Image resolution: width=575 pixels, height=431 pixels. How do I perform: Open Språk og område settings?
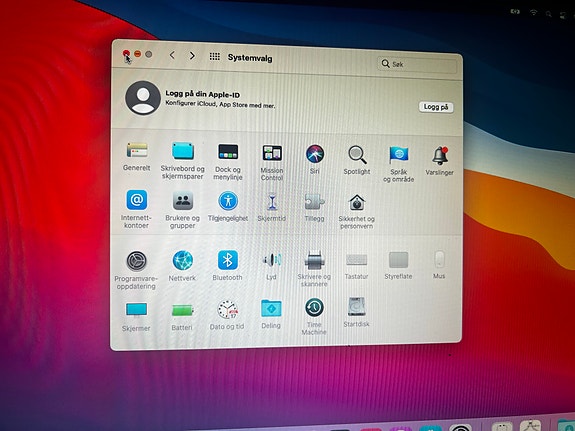click(399, 155)
